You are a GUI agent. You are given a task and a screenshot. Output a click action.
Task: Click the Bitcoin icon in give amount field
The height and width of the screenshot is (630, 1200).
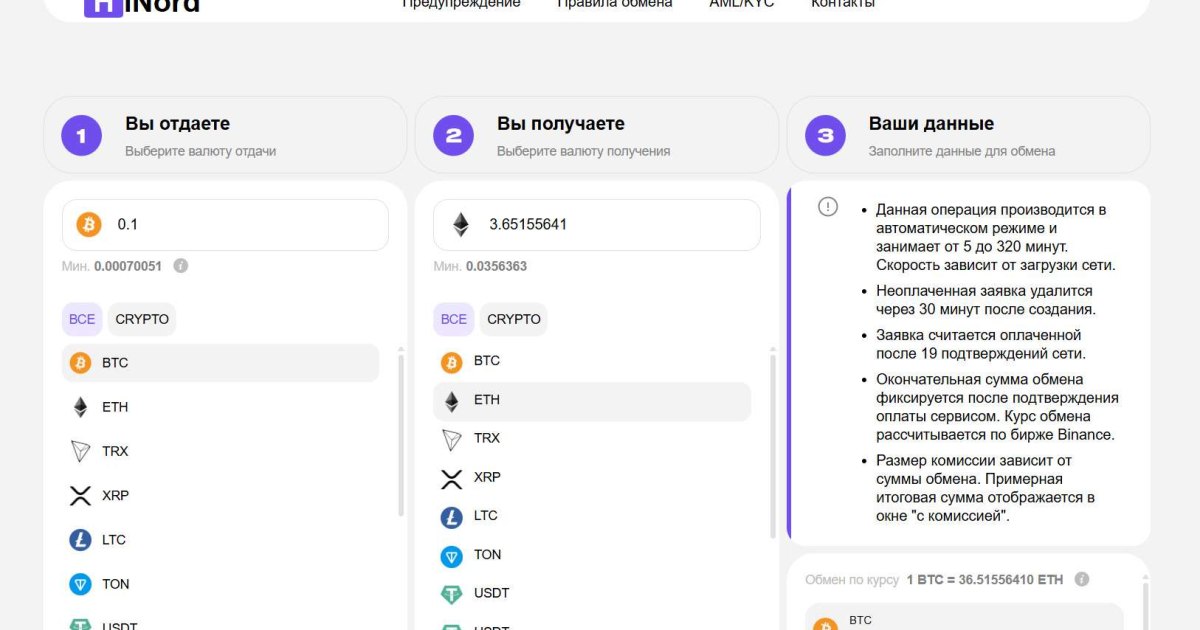tap(89, 224)
